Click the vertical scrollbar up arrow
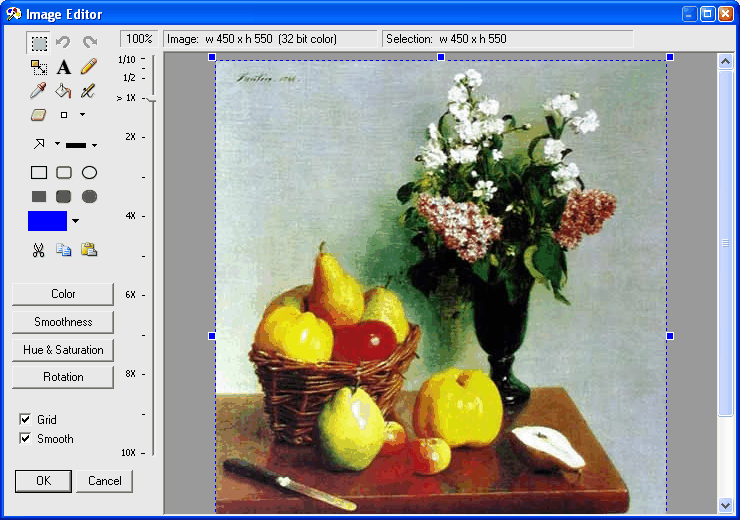Screen dimensions: 740x520 tap(725, 61)
